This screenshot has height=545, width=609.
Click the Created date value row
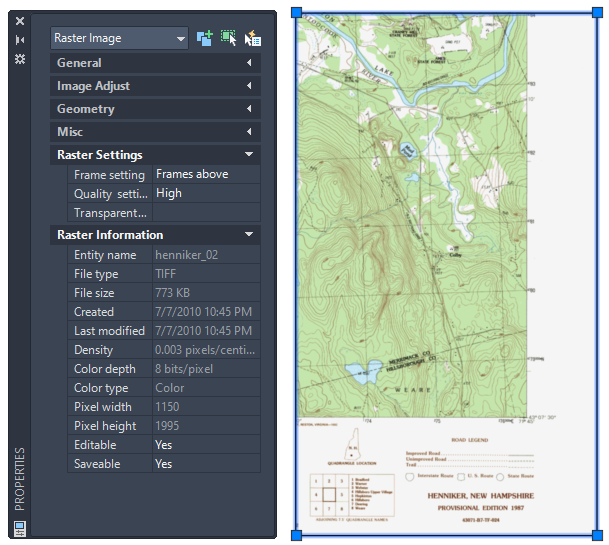[206, 312]
